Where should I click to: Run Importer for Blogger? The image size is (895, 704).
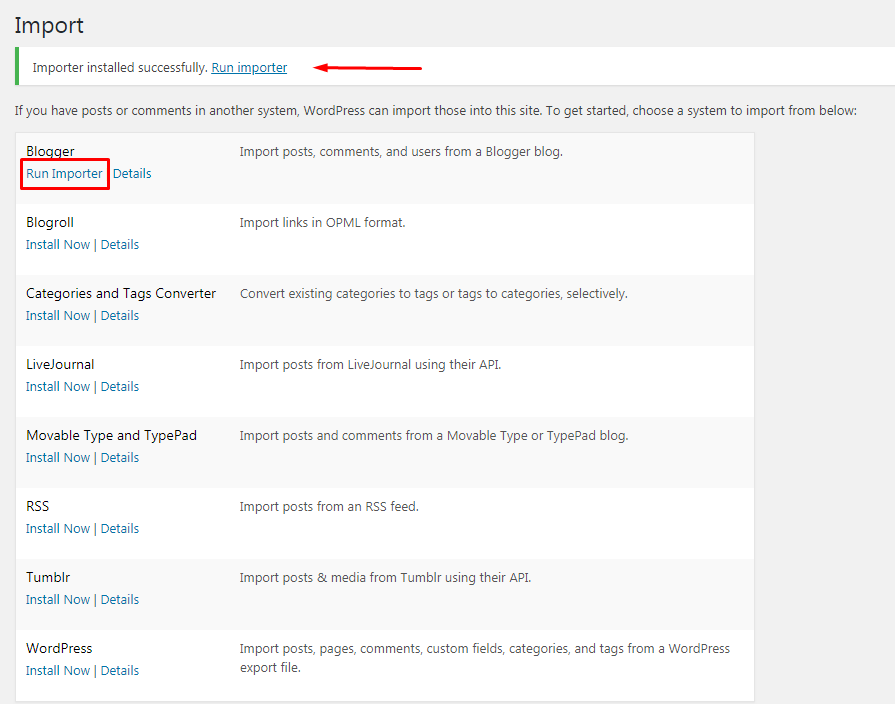tap(64, 174)
